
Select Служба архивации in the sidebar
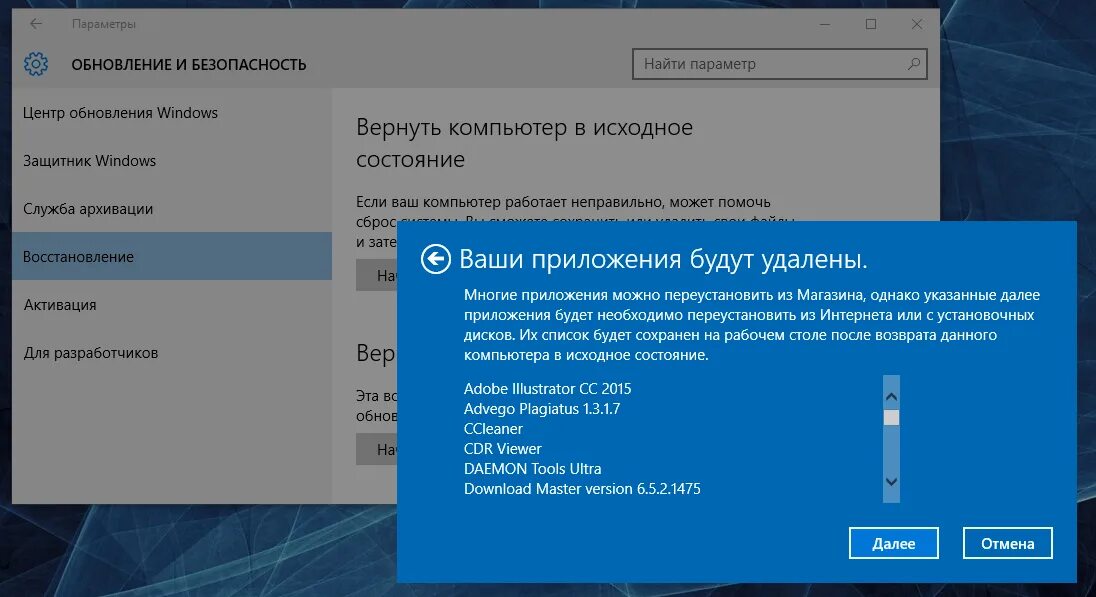tap(172, 208)
